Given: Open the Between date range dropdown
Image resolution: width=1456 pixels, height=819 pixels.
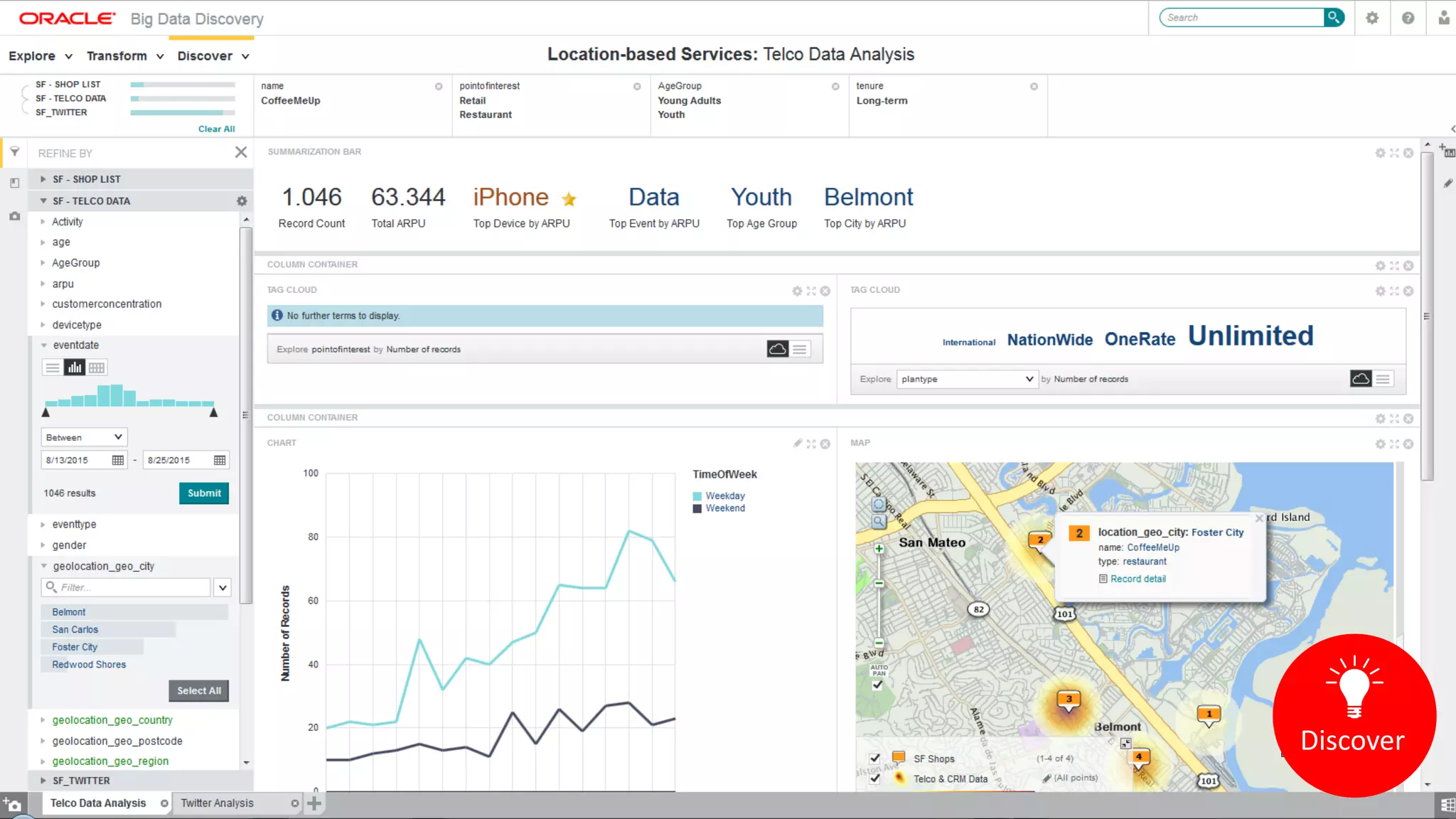Looking at the screenshot, I should (x=84, y=437).
